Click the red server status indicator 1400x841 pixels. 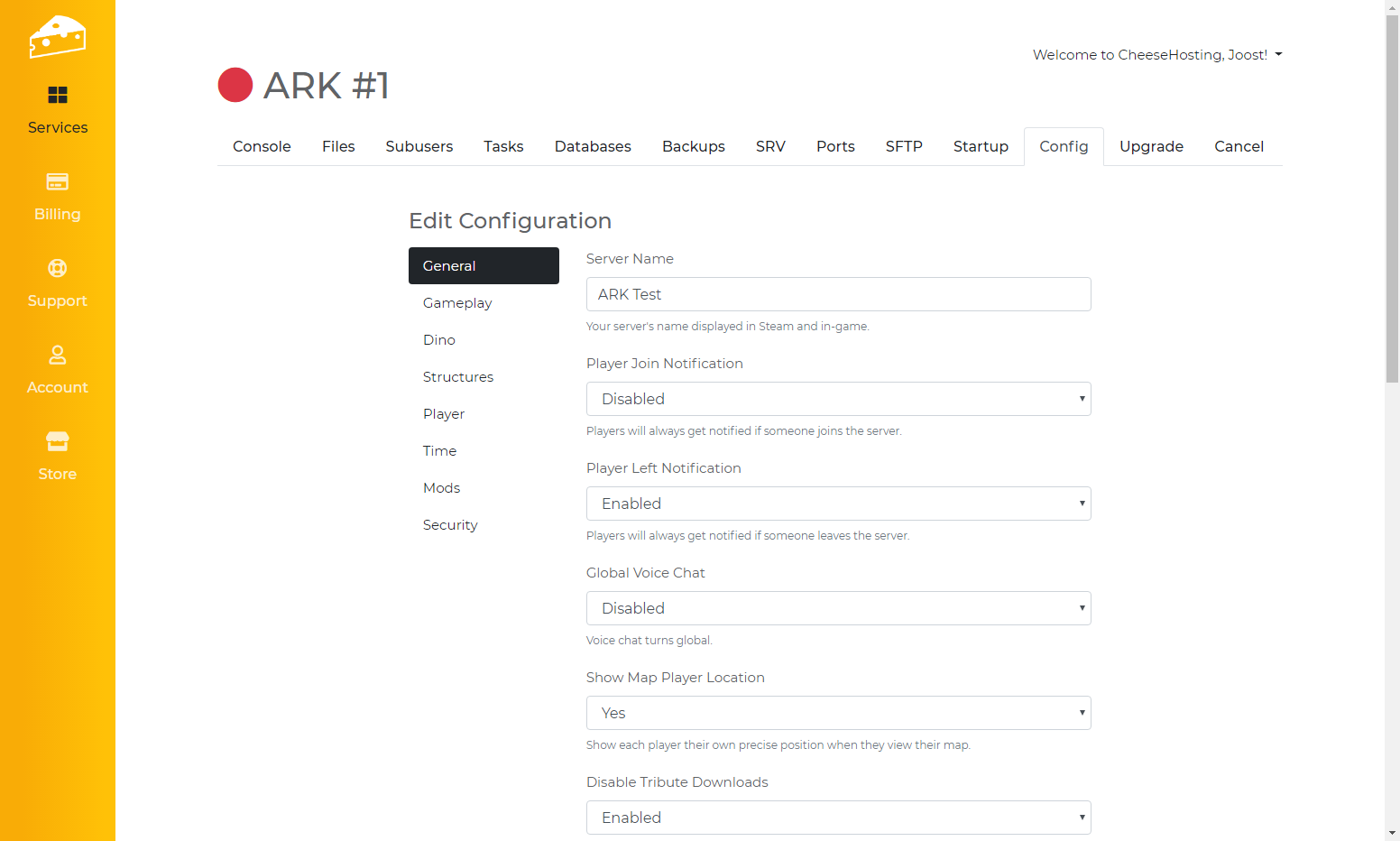tap(235, 86)
